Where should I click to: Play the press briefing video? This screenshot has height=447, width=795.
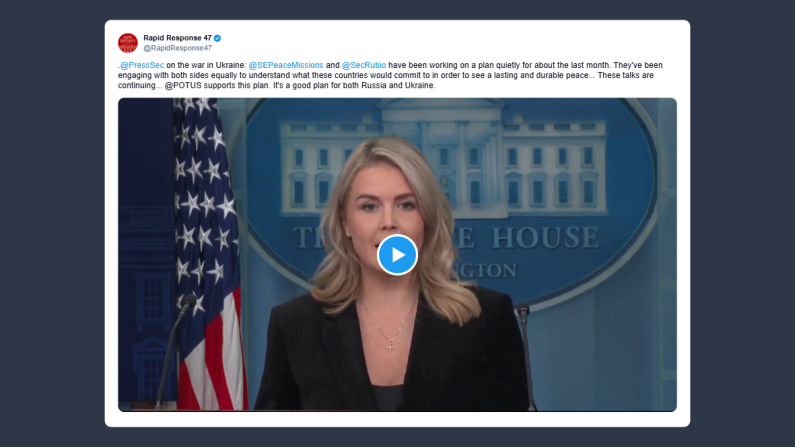coord(397,255)
